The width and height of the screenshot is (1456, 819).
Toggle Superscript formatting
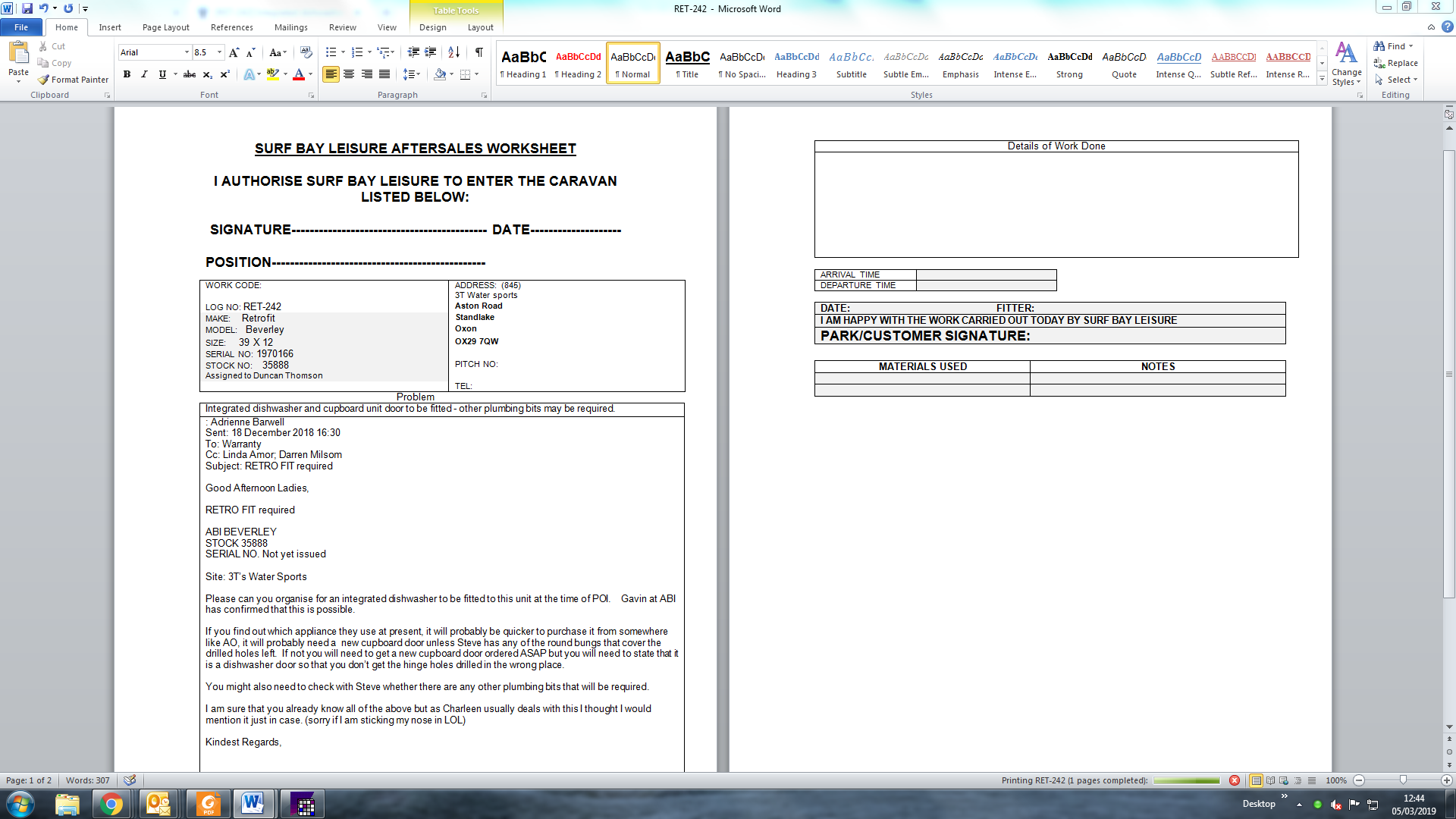[x=224, y=74]
